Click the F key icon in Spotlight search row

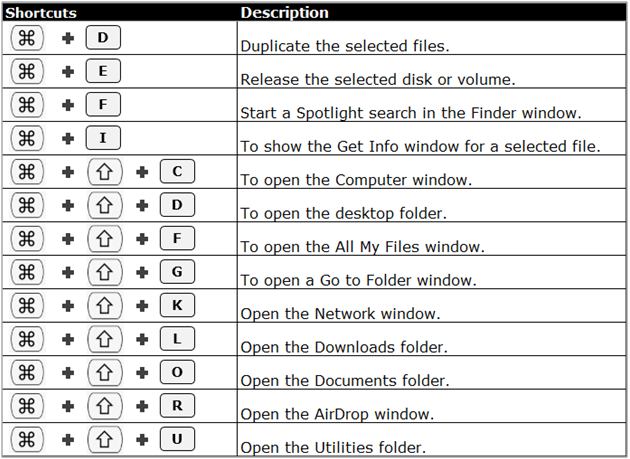point(103,105)
